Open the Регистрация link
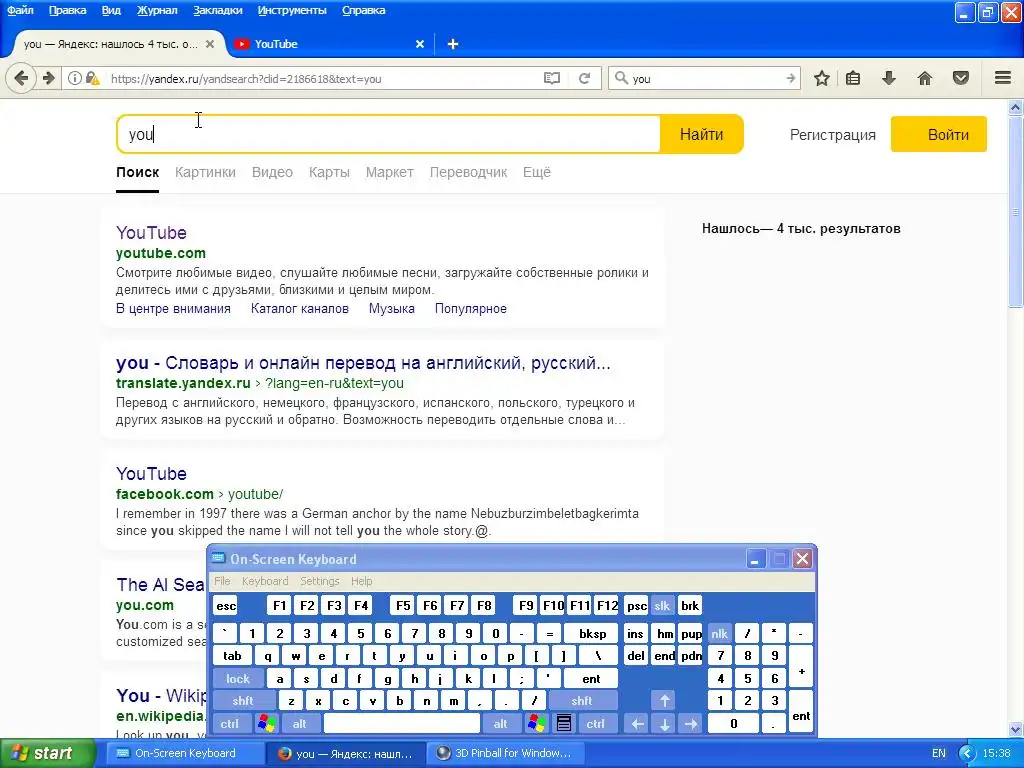This screenshot has height=768, width=1024. point(833,135)
